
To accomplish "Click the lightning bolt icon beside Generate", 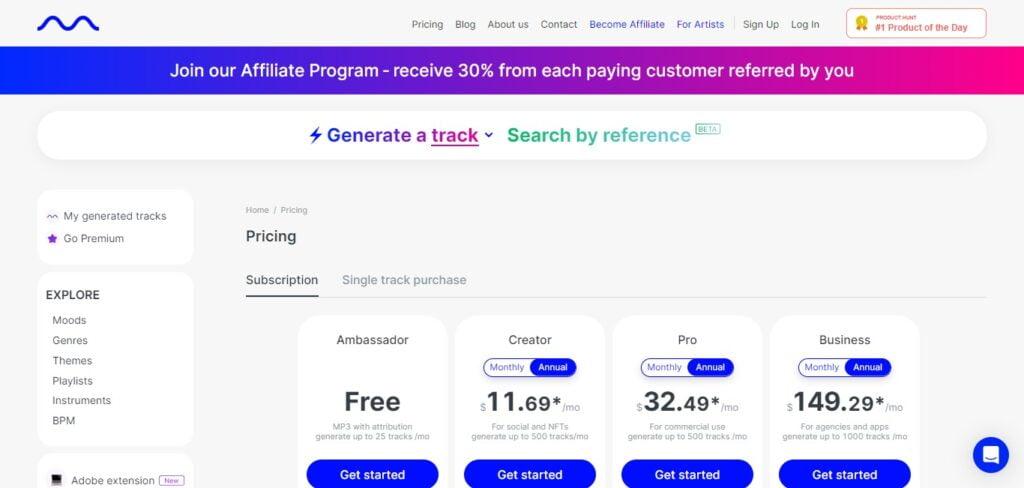I will (x=315, y=135).
